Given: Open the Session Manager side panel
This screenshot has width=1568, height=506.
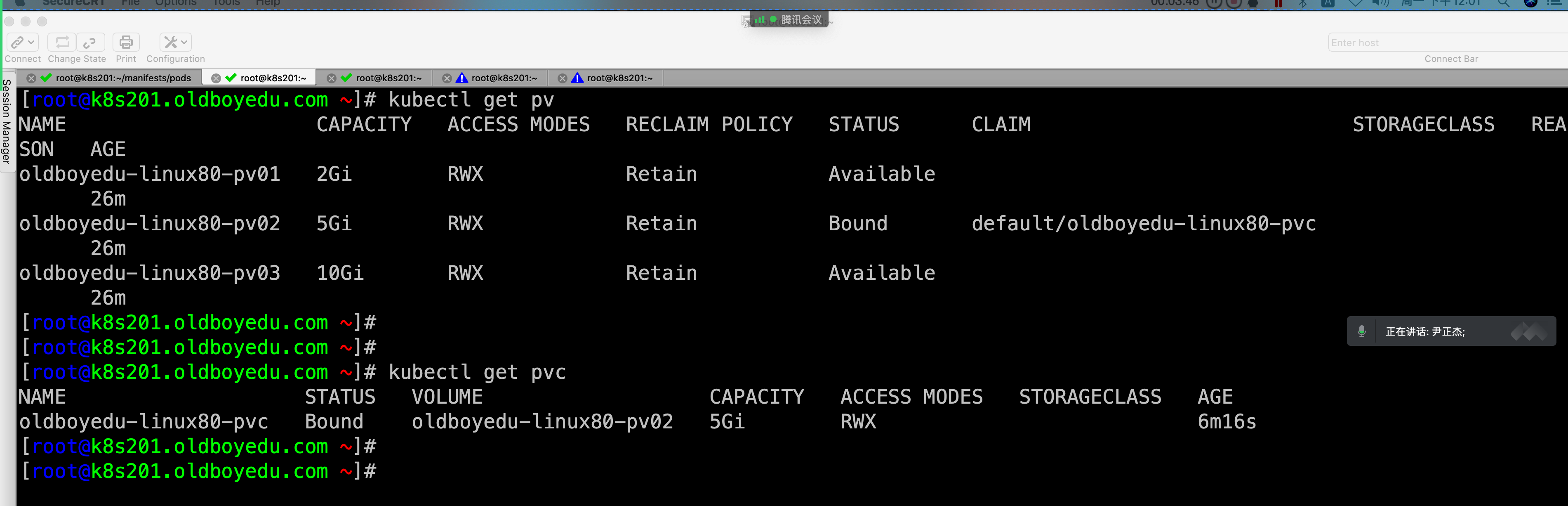Looking at the screenshot, I should tap(6, 122).
